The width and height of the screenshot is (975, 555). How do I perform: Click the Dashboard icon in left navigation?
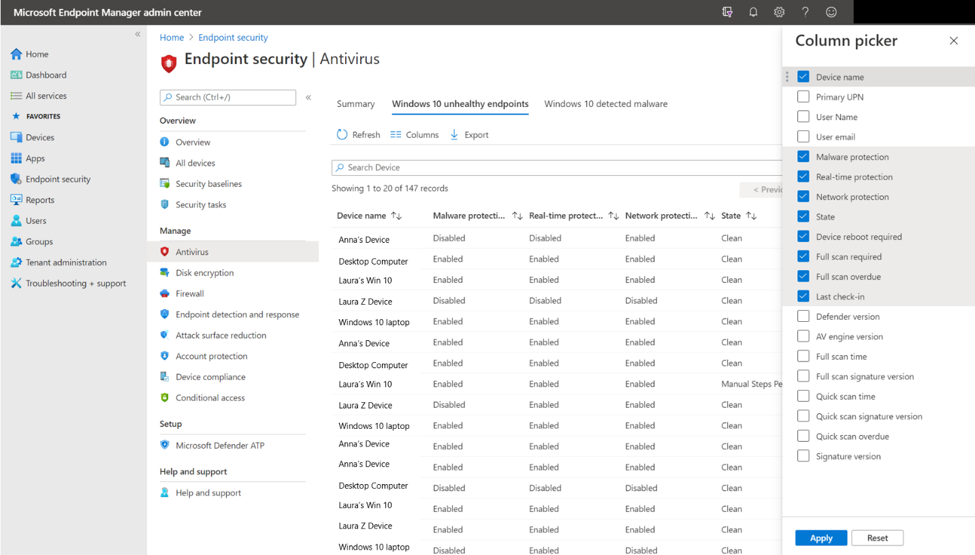tap(16, 75)
